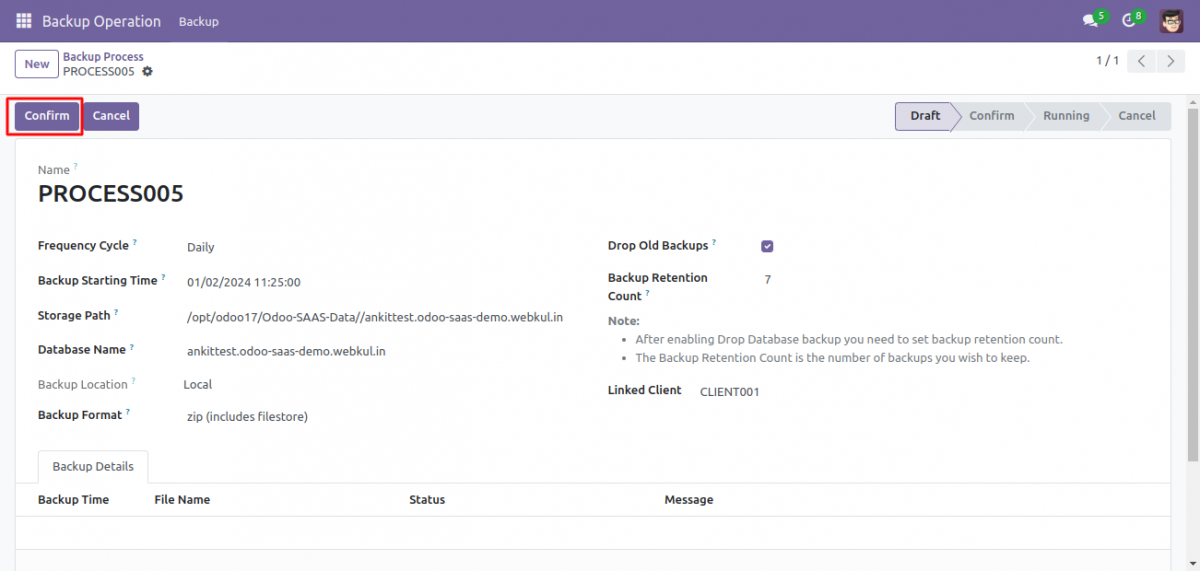Screen dimensions: 1200x571
Task: Open the Linked Client CLIENT001 field
Action: pos(730,392)
